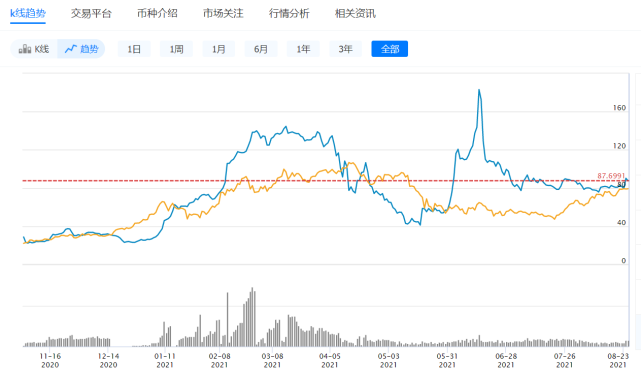Click the 03-08 2021 date label
641x378 pixels.
[272, 360]
